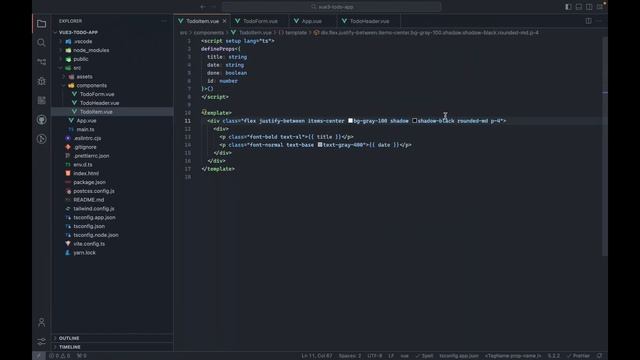
Task: Open the Manage settings icon in activity bar
Action: click(x=41, y=341)
